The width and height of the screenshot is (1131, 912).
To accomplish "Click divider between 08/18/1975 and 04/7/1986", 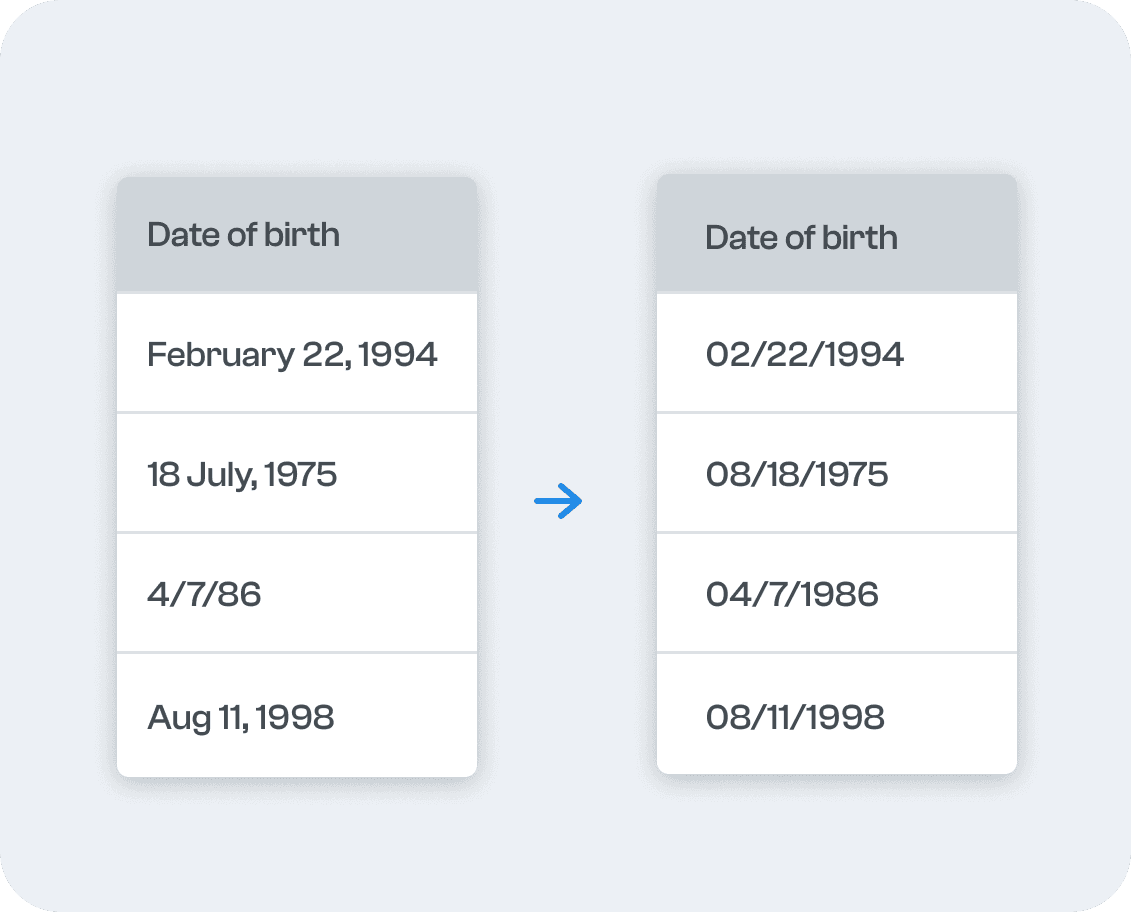I will (x=836, y=532).
